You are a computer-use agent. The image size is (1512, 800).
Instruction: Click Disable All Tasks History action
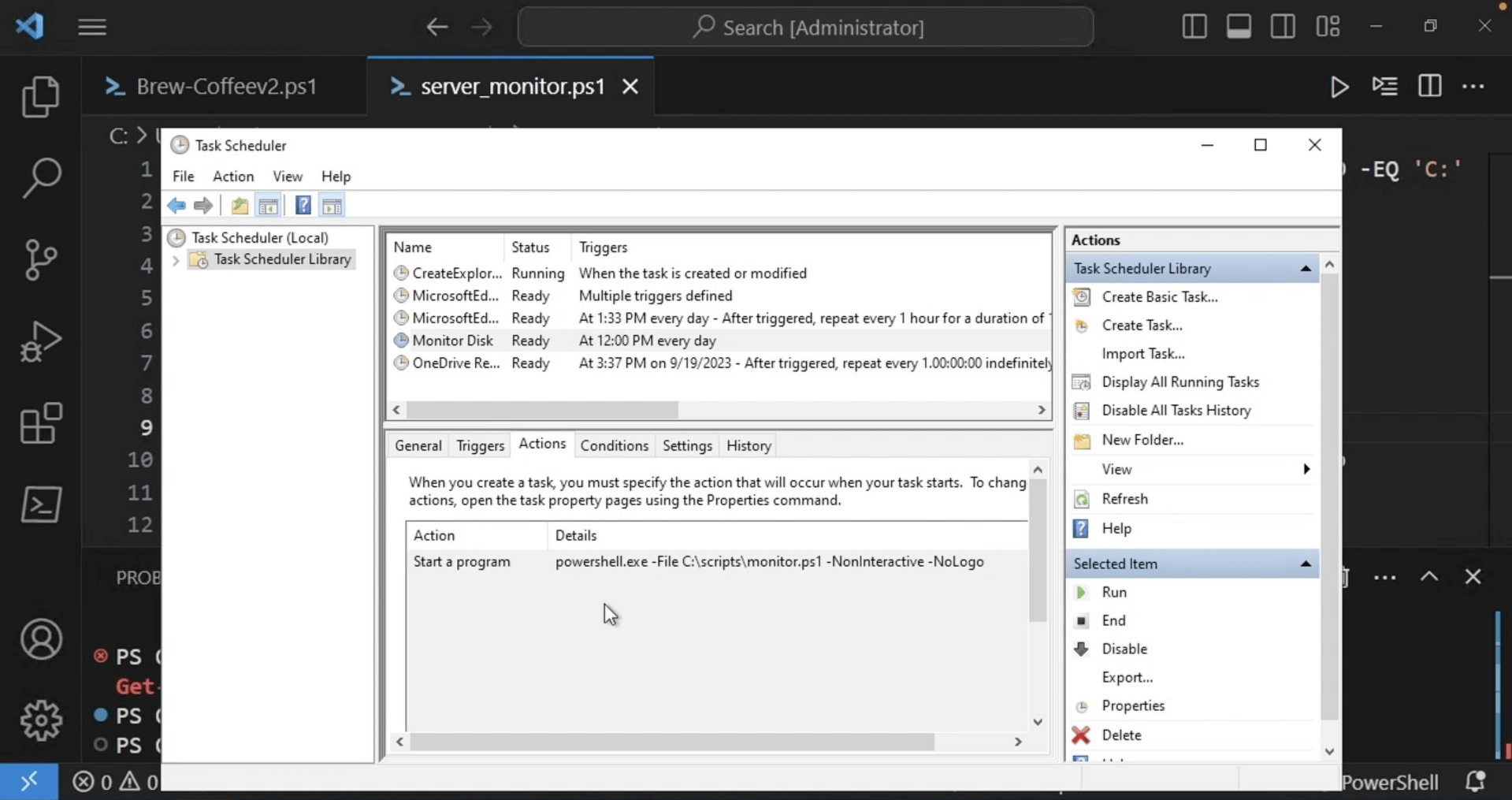tap(1176, 411)
